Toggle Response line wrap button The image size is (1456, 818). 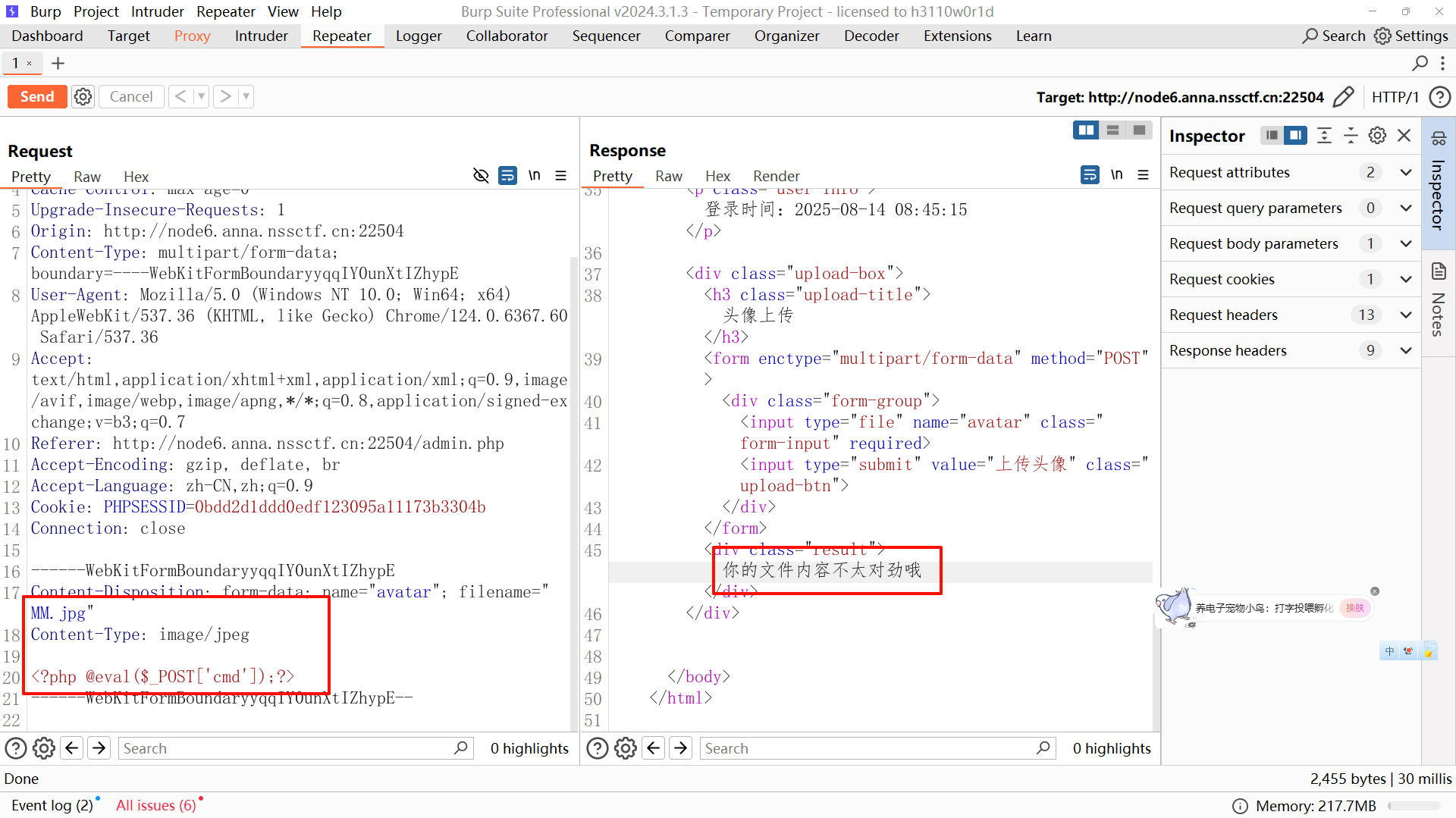click(1090, 176)
